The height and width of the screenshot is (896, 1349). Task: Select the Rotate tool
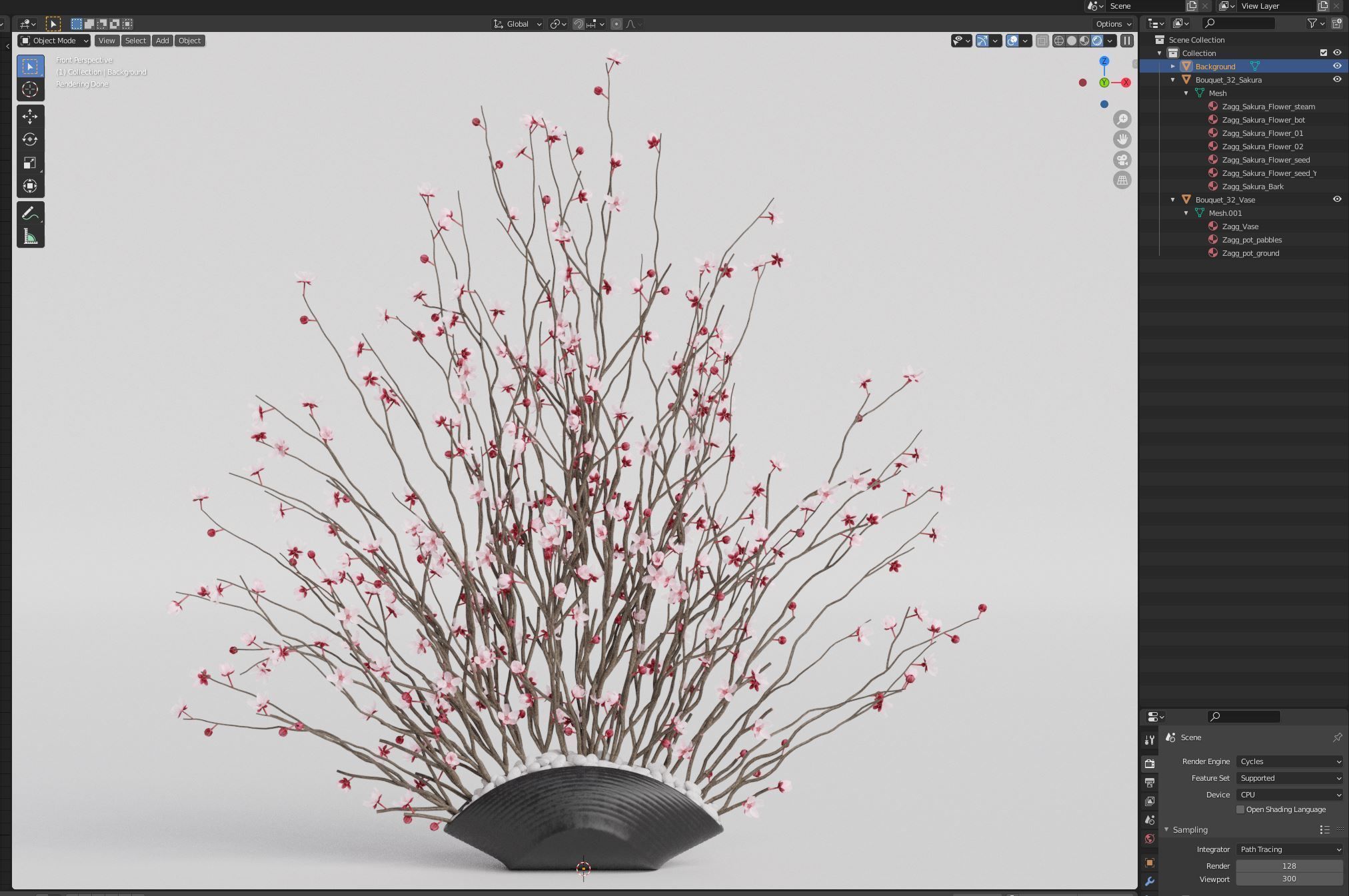pyautogui.click(x=30, y=140)
